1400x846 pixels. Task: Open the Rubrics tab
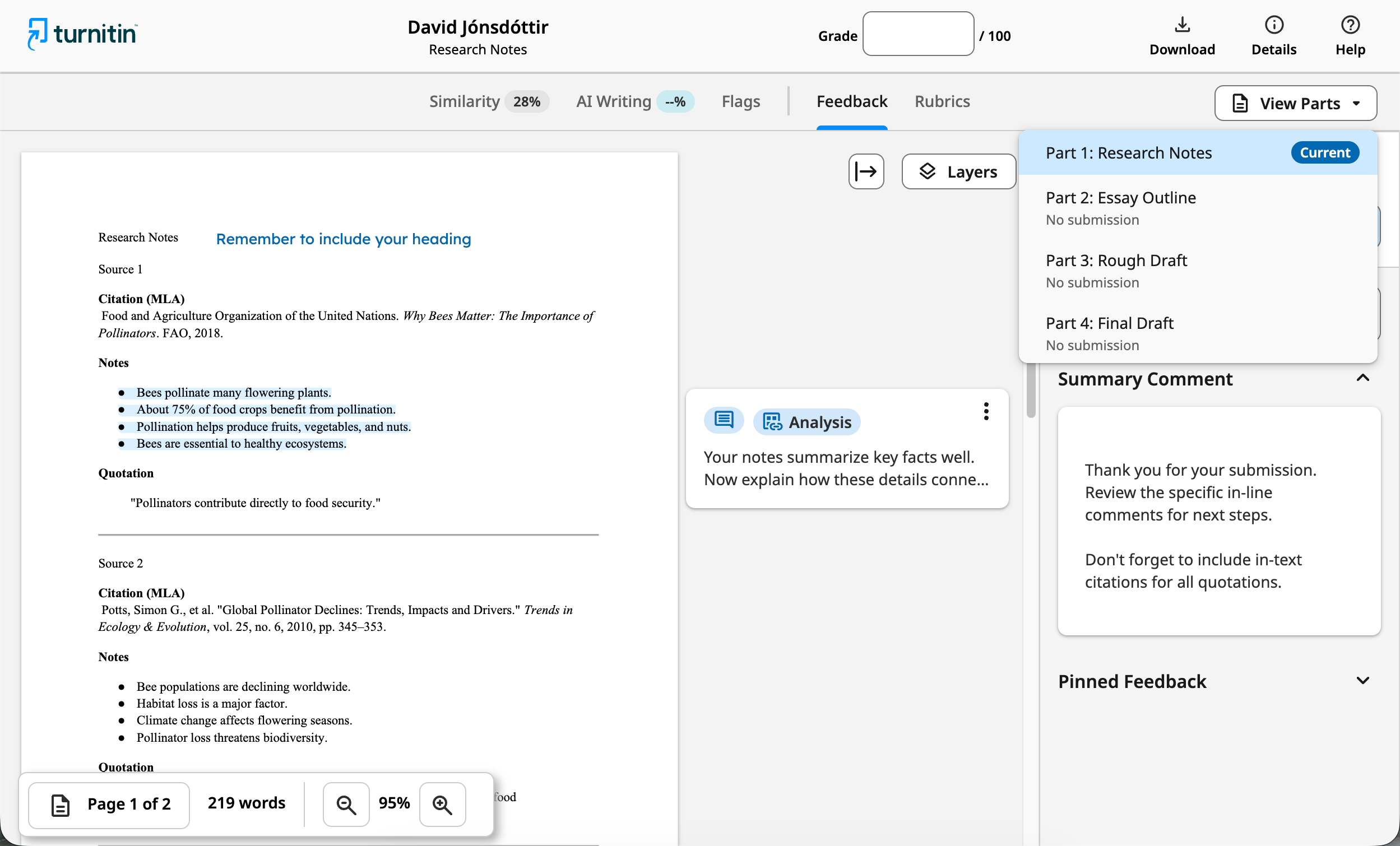[x=942, y=102]
